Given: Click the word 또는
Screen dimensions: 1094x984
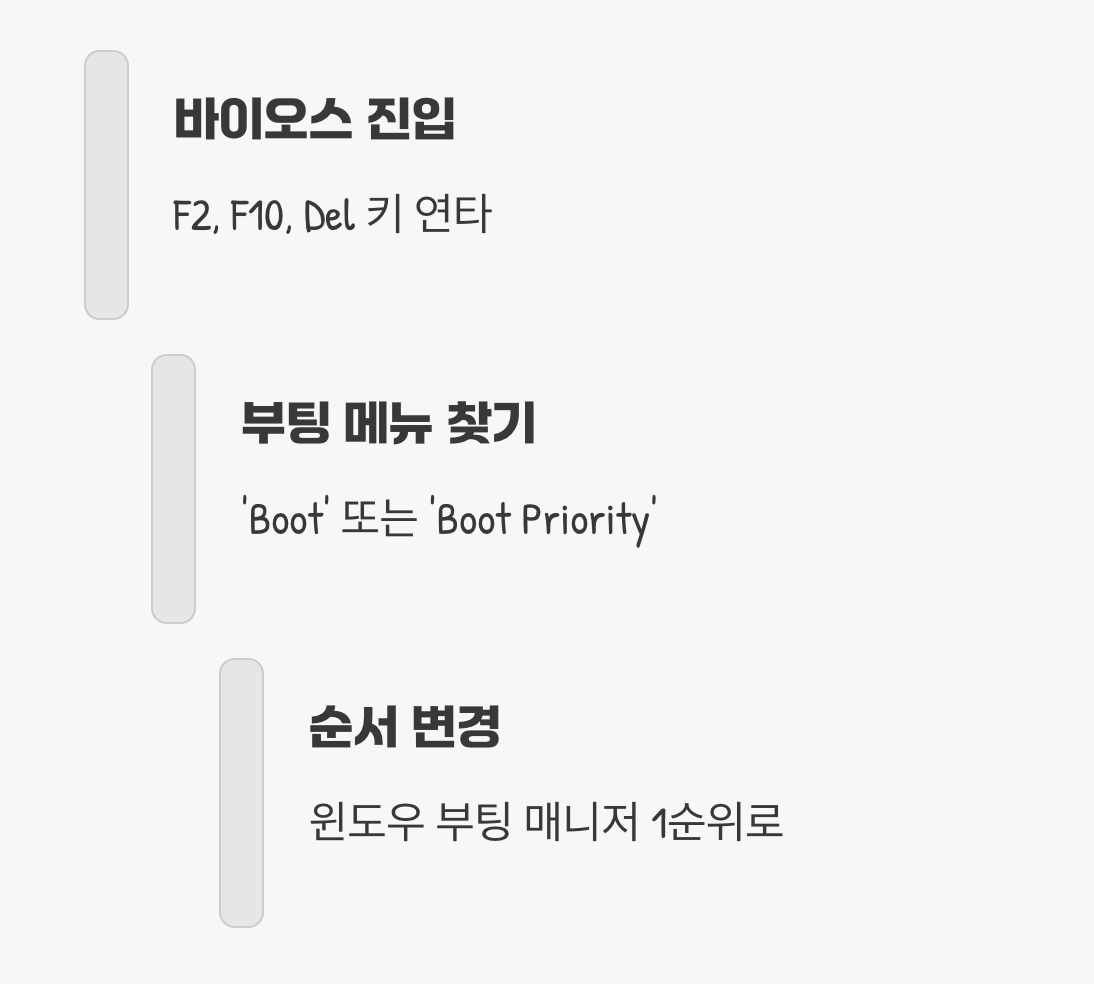Looking at the screenshot, I should [x=379, y=519].
